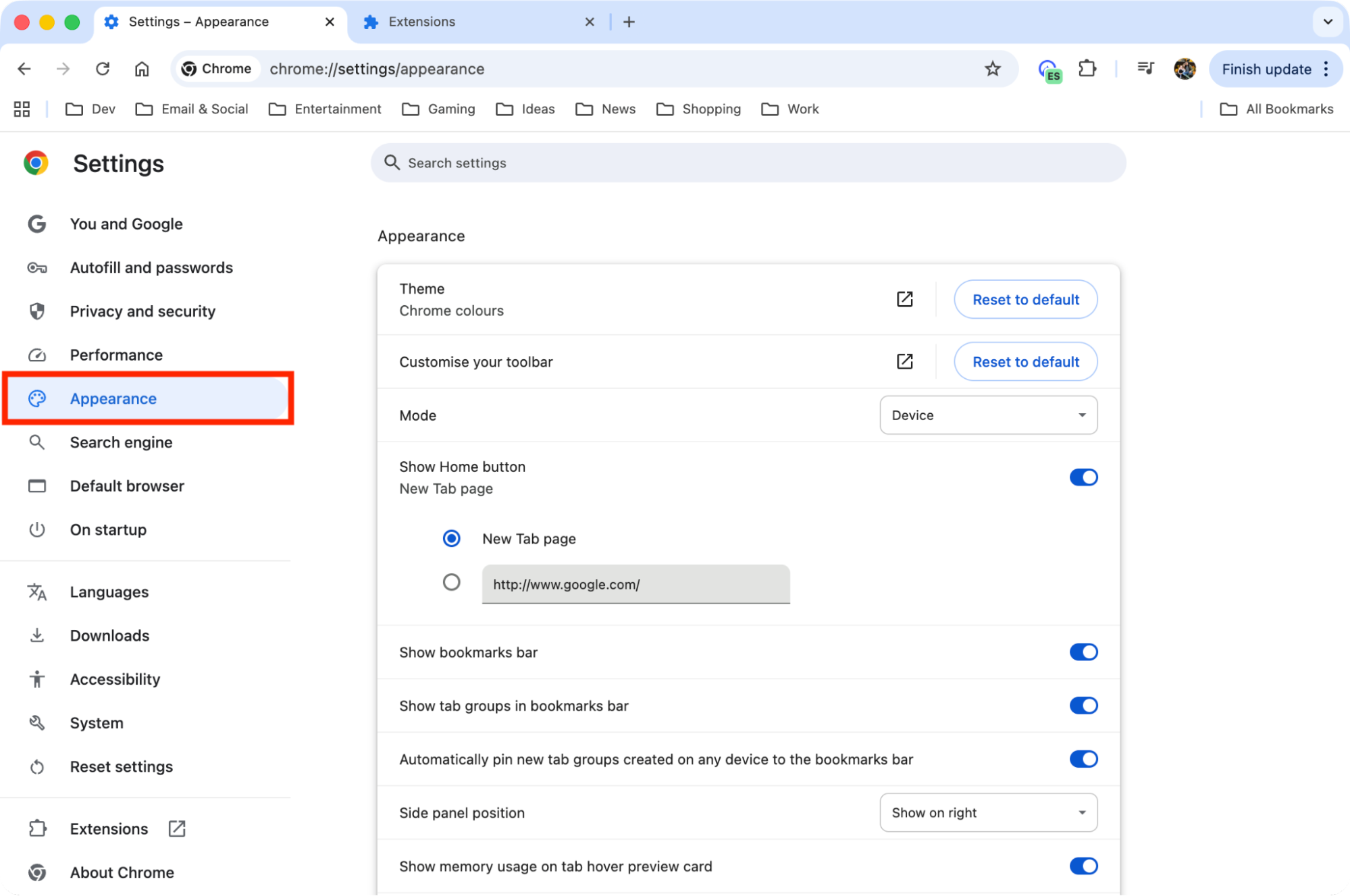Click the Autofill and passwords key icon
The image size is (1350, 896).
[x=37, y=267]
